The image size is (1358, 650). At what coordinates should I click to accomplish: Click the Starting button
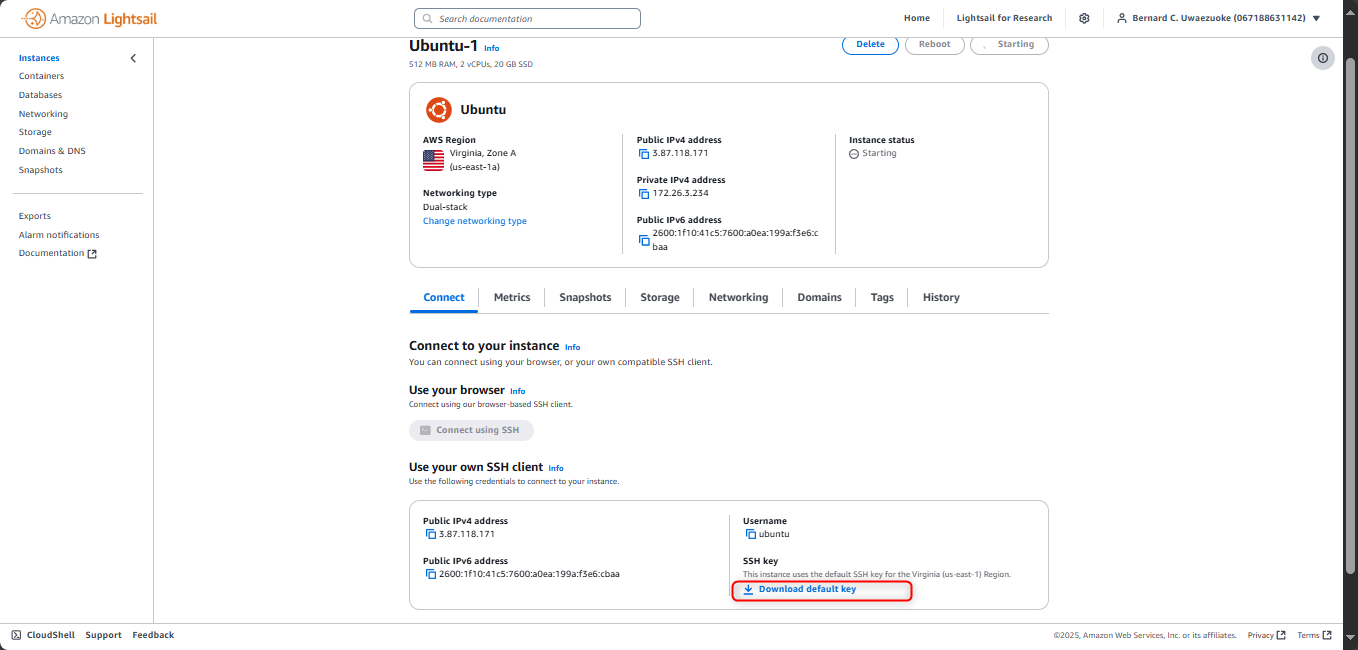1009,44
